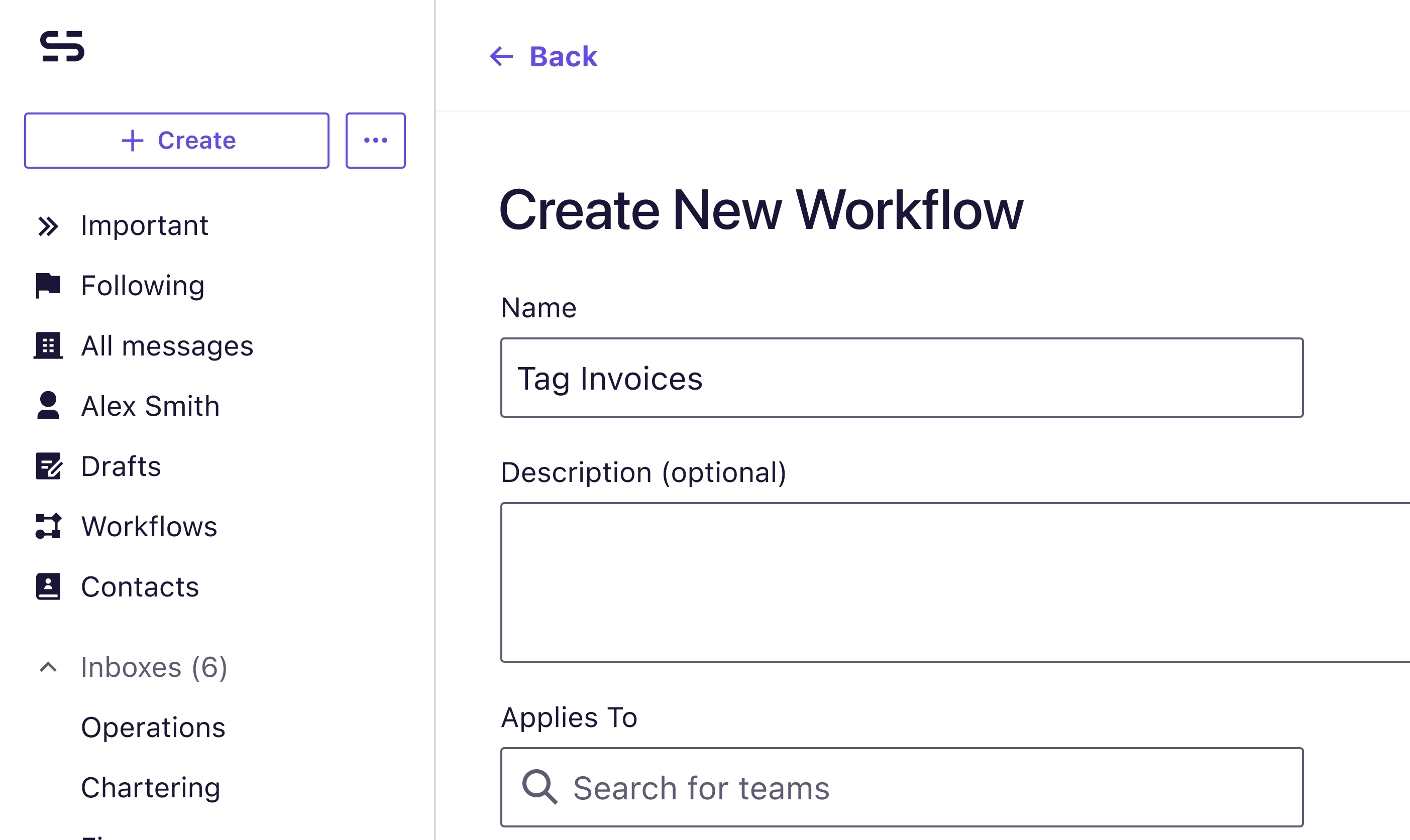1410x840 pixels.
Task: Select the Chartering inbox
Action: click(150, 787)
